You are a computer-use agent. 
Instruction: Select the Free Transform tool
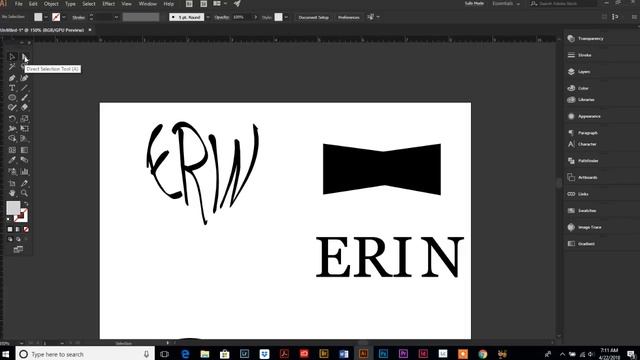coord(24,129)
